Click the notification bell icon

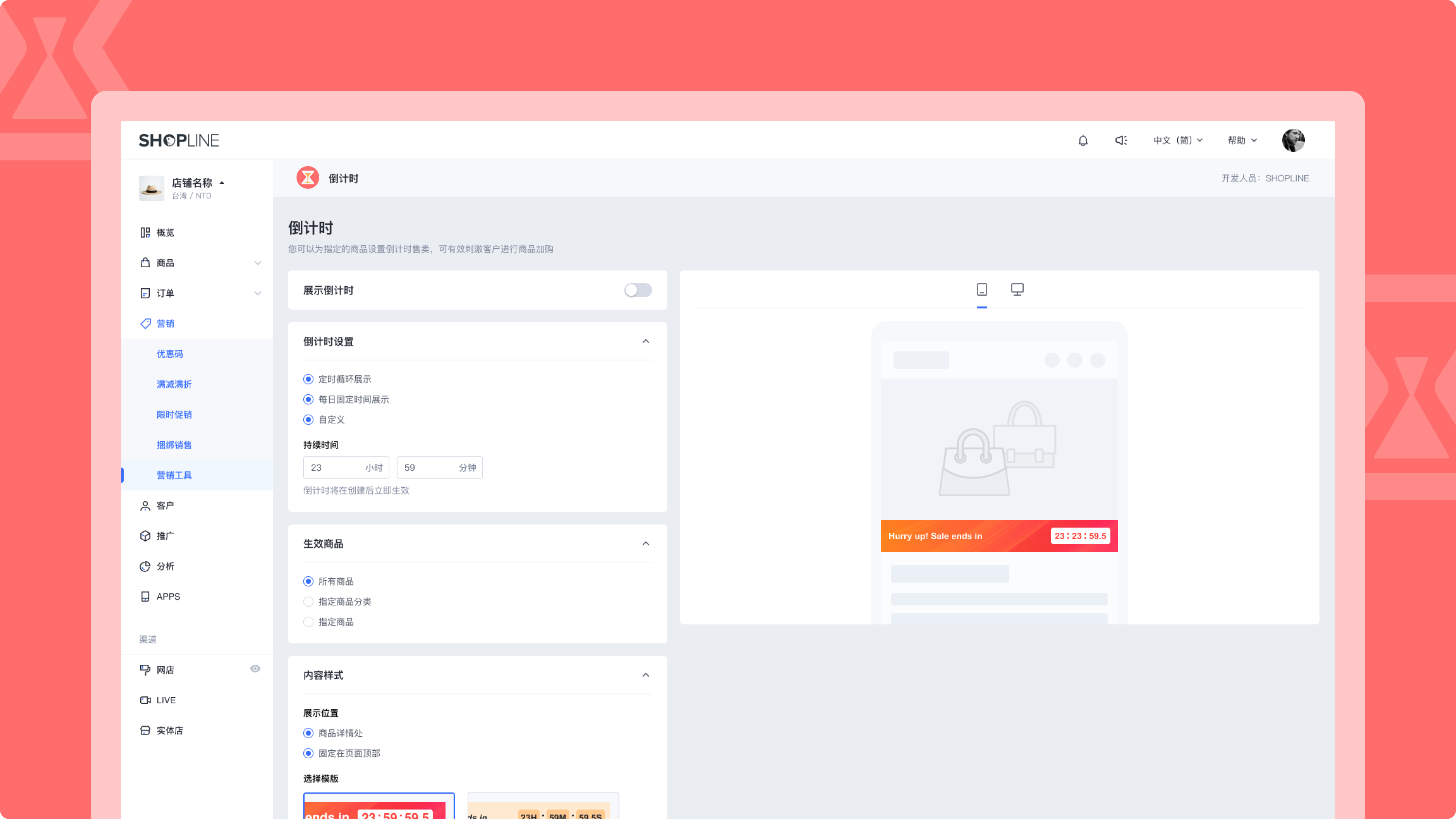[x=1083, y=140]
